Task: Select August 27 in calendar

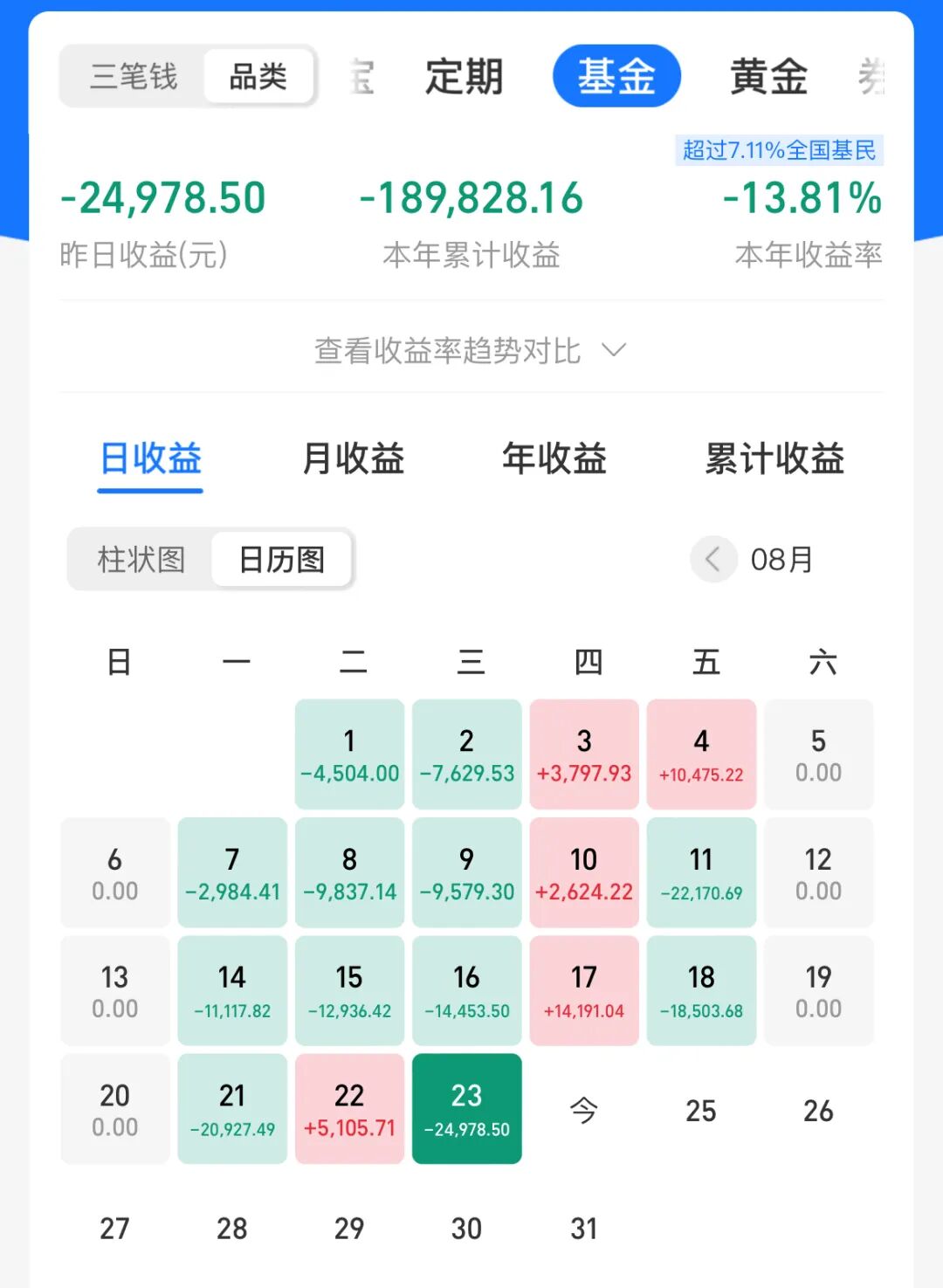Action: tap(115, 1228)
